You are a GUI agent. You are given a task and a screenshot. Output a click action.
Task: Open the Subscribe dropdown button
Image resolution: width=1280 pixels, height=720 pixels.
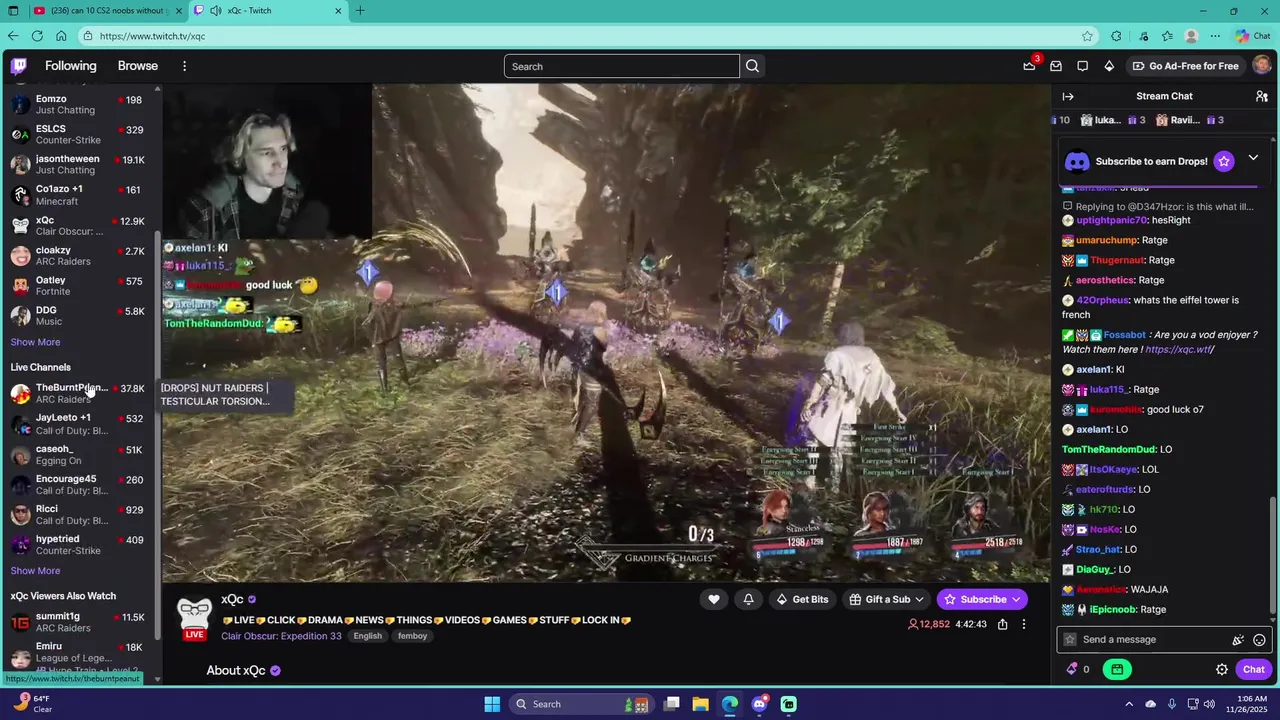982,599
